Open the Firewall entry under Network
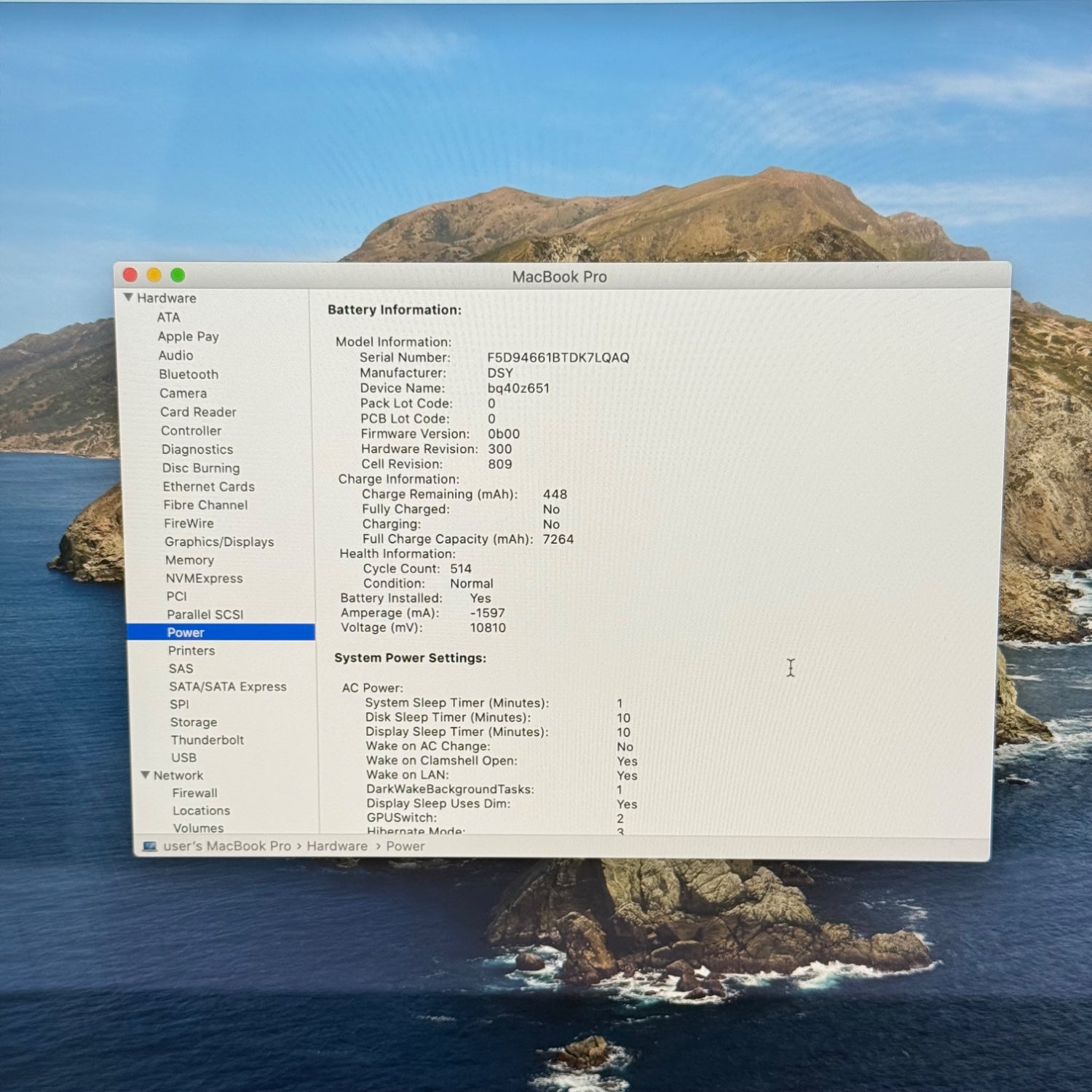Screen dimensions: 1092x1092 tap(194, 793)
